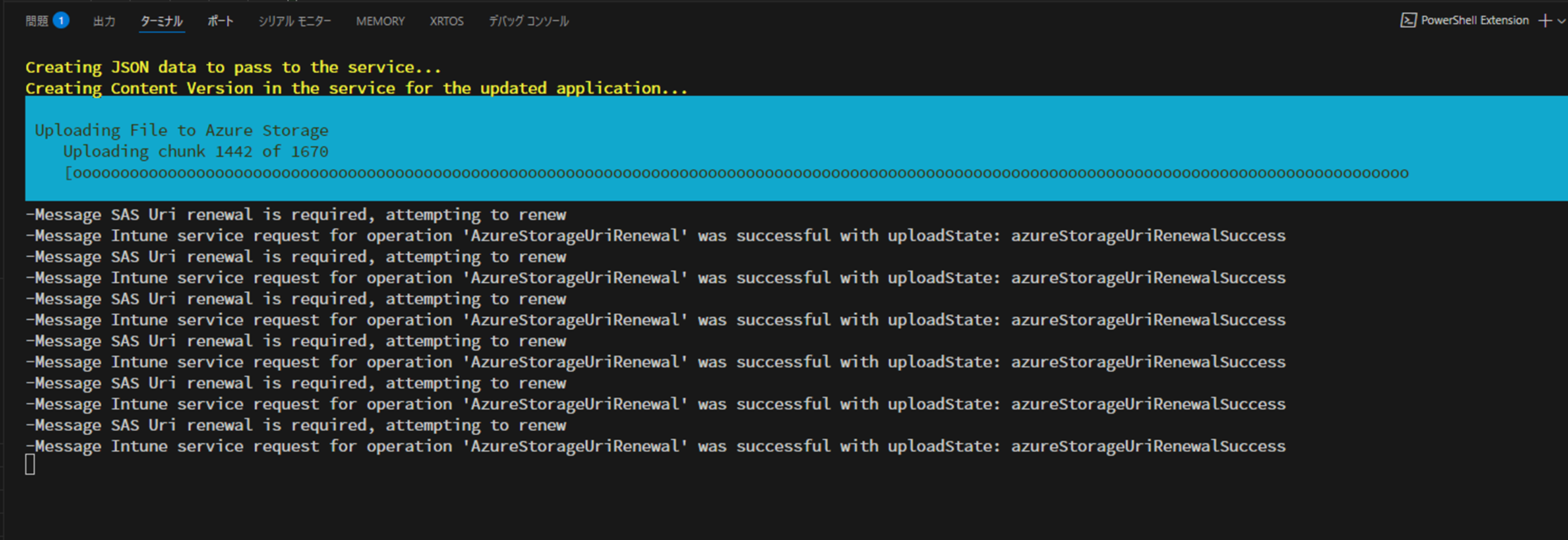Select the 問題 tab
This screenshot has width=1568, height=540.
click(x=37, y=21)
